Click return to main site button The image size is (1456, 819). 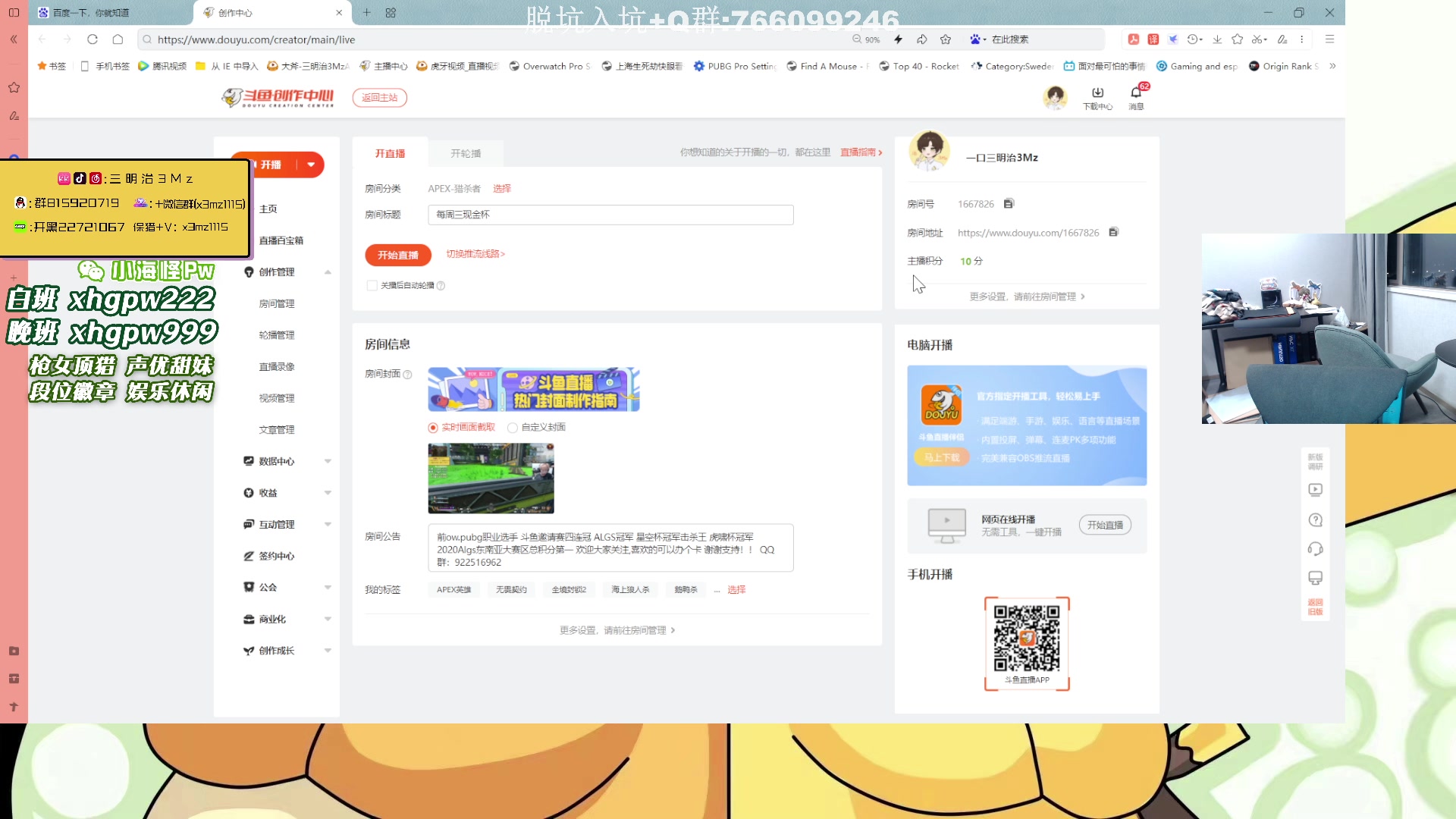380,98
